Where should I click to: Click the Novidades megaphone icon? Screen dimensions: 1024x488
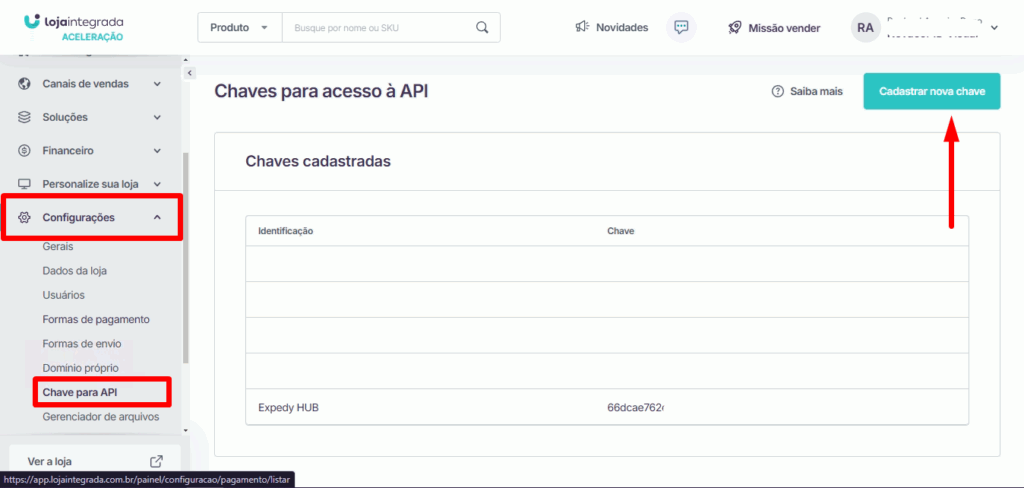[582, 27]
